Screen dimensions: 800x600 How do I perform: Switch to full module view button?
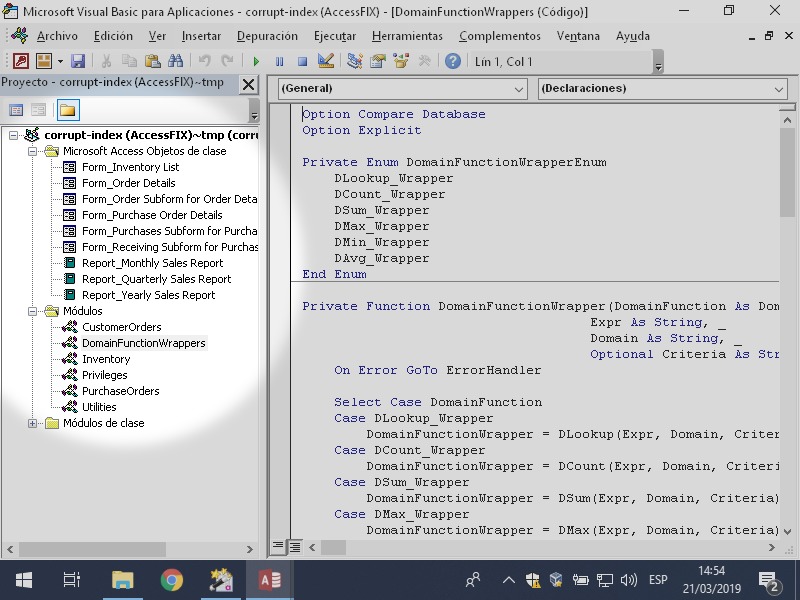tap(295, 547)
